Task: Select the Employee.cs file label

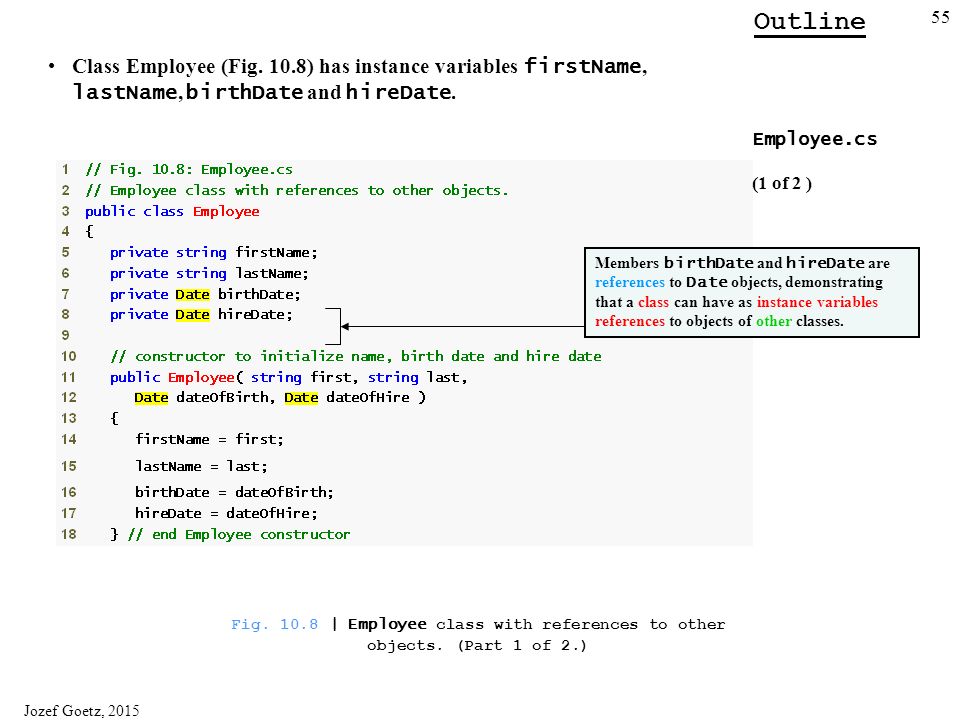Action: [815, 139]
